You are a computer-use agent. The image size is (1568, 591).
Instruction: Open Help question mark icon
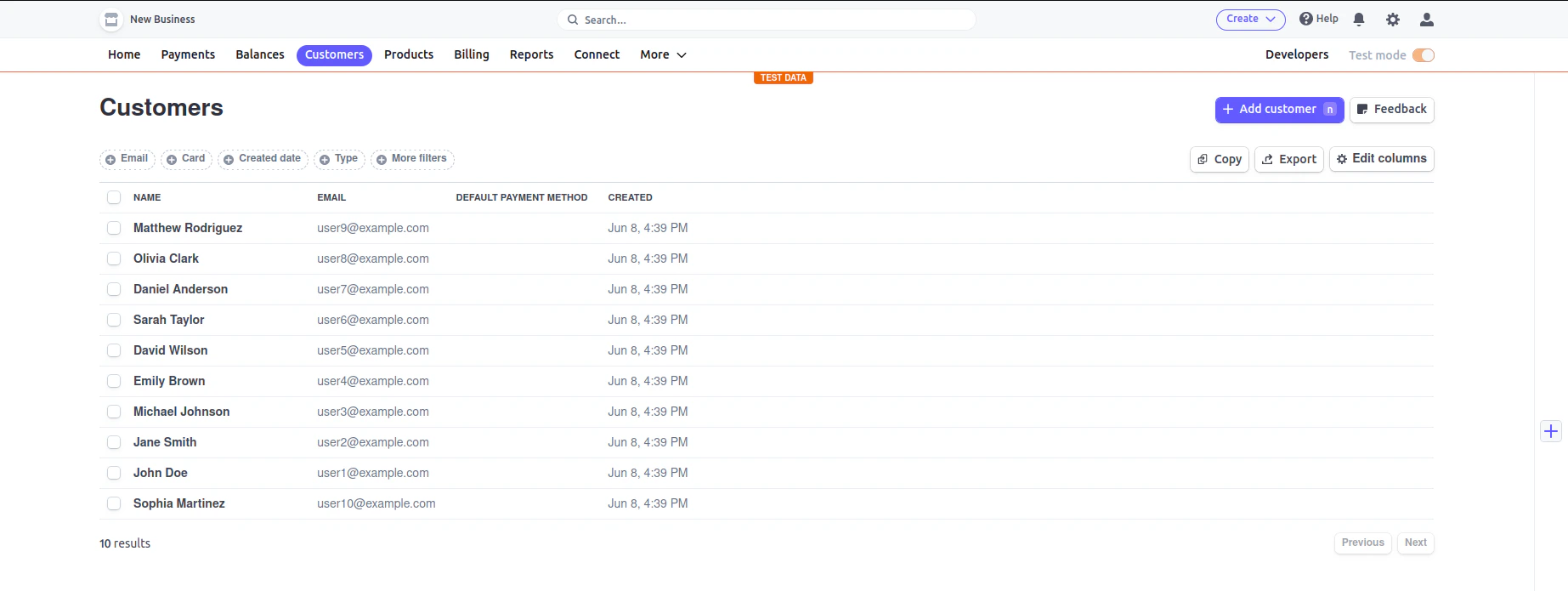(x=1306, y=19)
